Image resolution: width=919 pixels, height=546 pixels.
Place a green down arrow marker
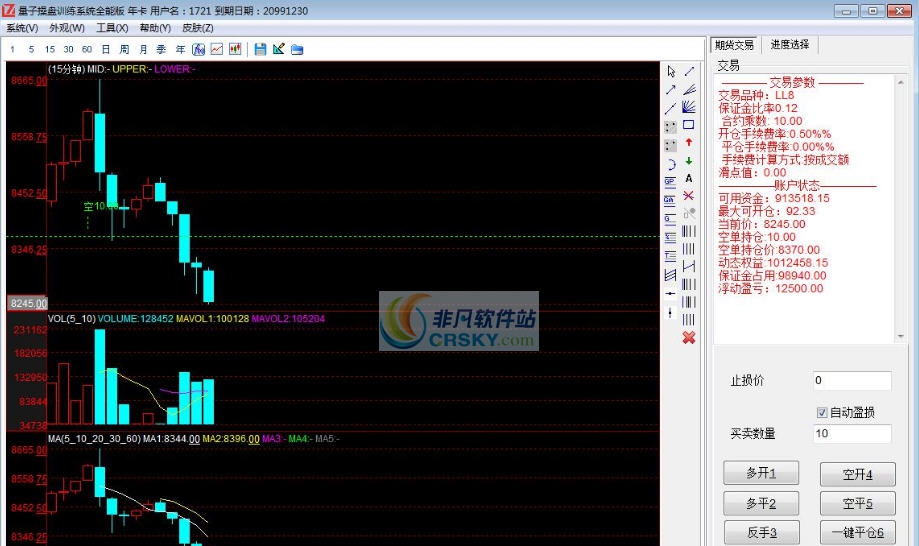click(689, 161)
